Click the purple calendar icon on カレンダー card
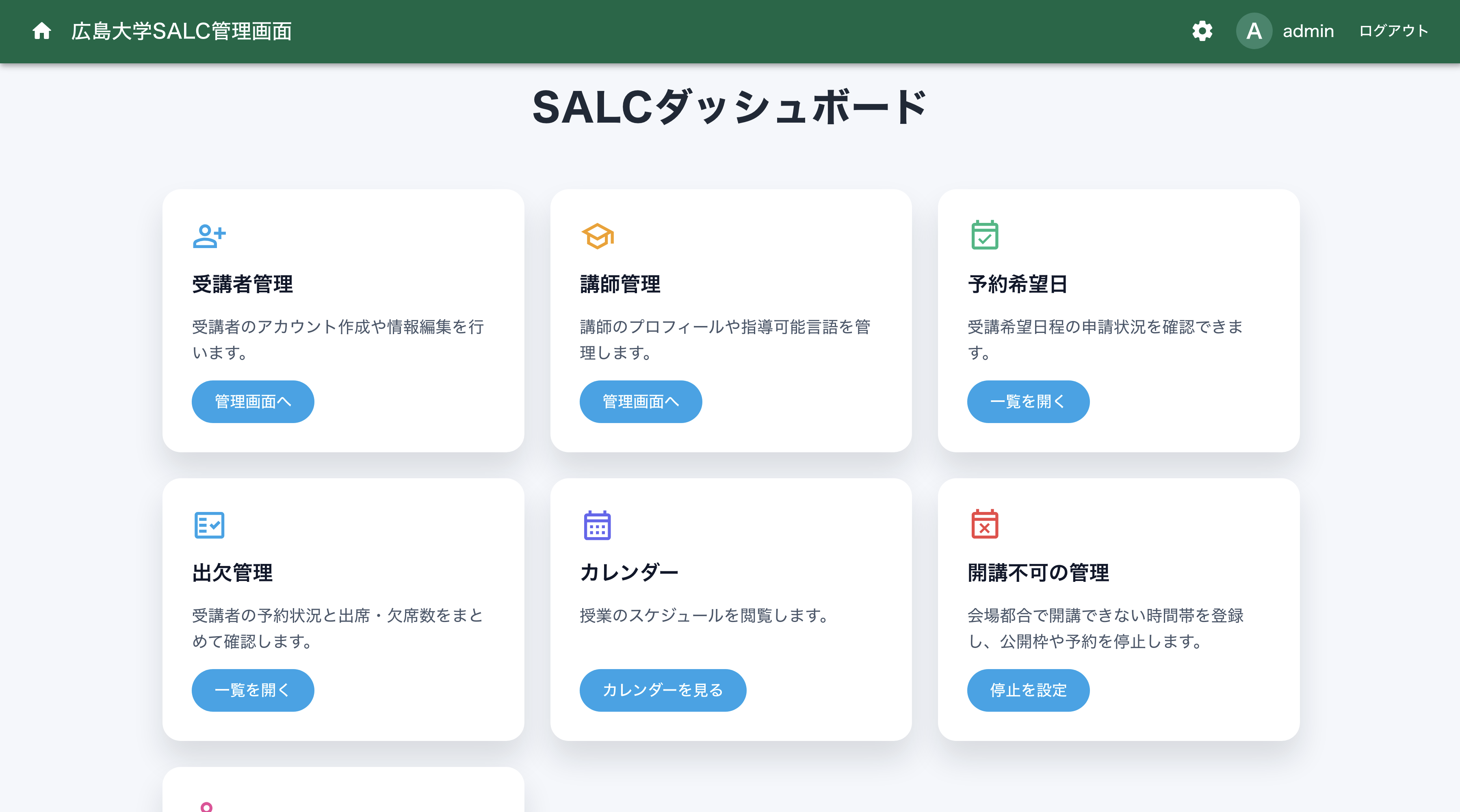Viewport: 1460px width, 812px height. (598, 525)
